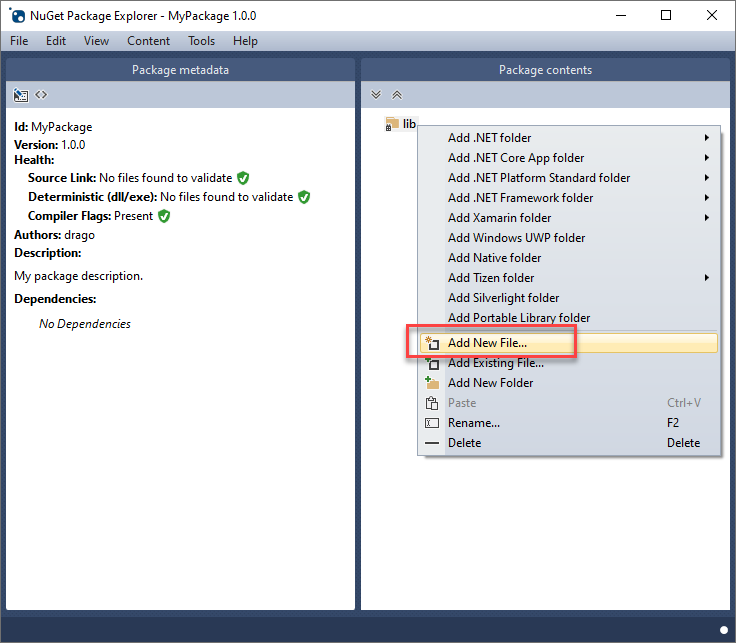Image resolution: width=736 pixels, height=643 pixels.
Task: Click 'Source Link: No files found' line
Action: (130, 178)
